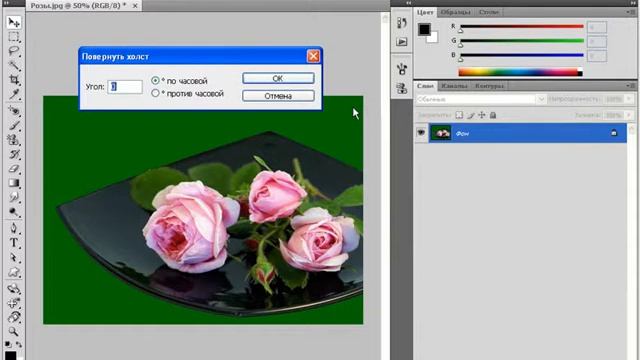The image size is (640, 360).
Task: Switch to the Образцы tab
Action: point(456,12)
